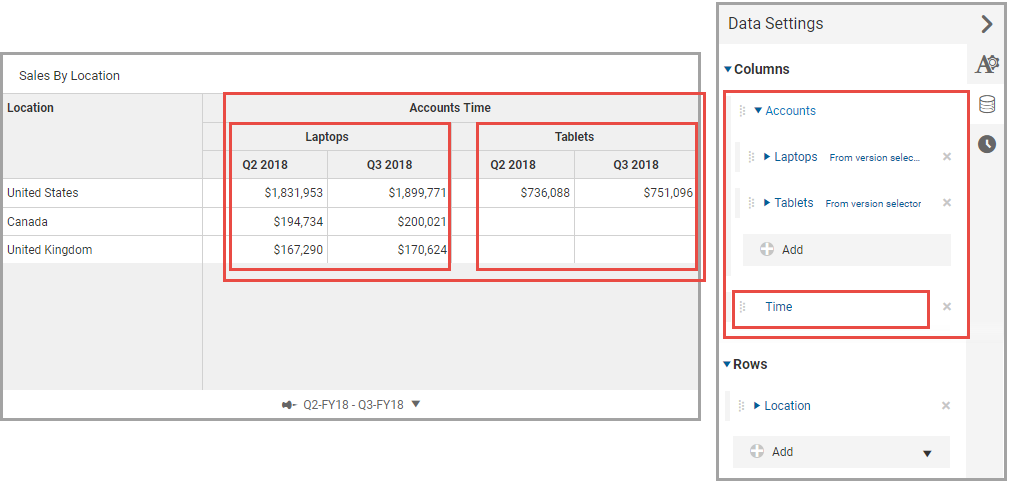The height and width of the screenshot is (484, 1011).
Task: Click the $170,624 cell
Action: coord(422,250)
